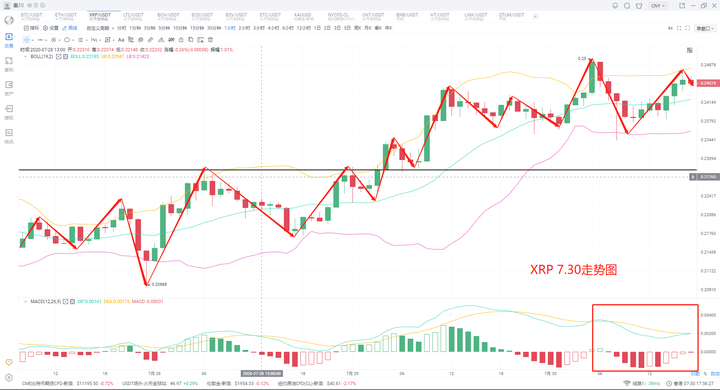Viewport: 720px width, 390px height.
Task: Open MACD indicator settings icon
Action: point(65,302)
